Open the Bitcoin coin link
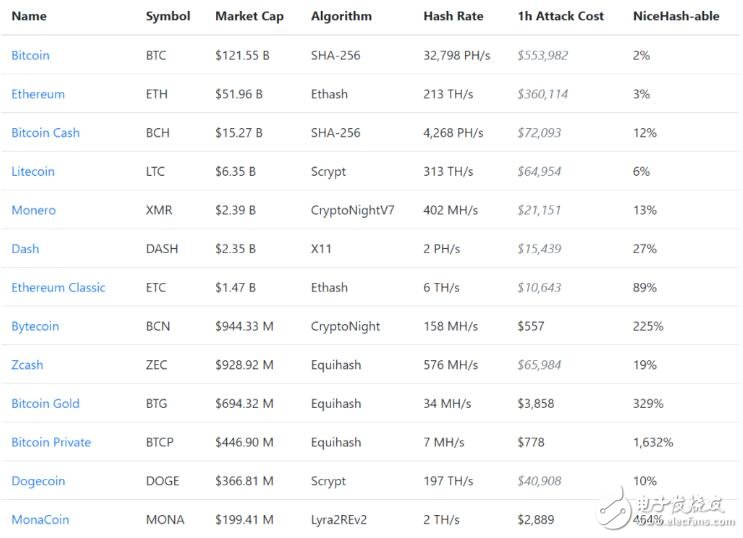This screenshot has width=743, height=538. [x=30, y=55]
